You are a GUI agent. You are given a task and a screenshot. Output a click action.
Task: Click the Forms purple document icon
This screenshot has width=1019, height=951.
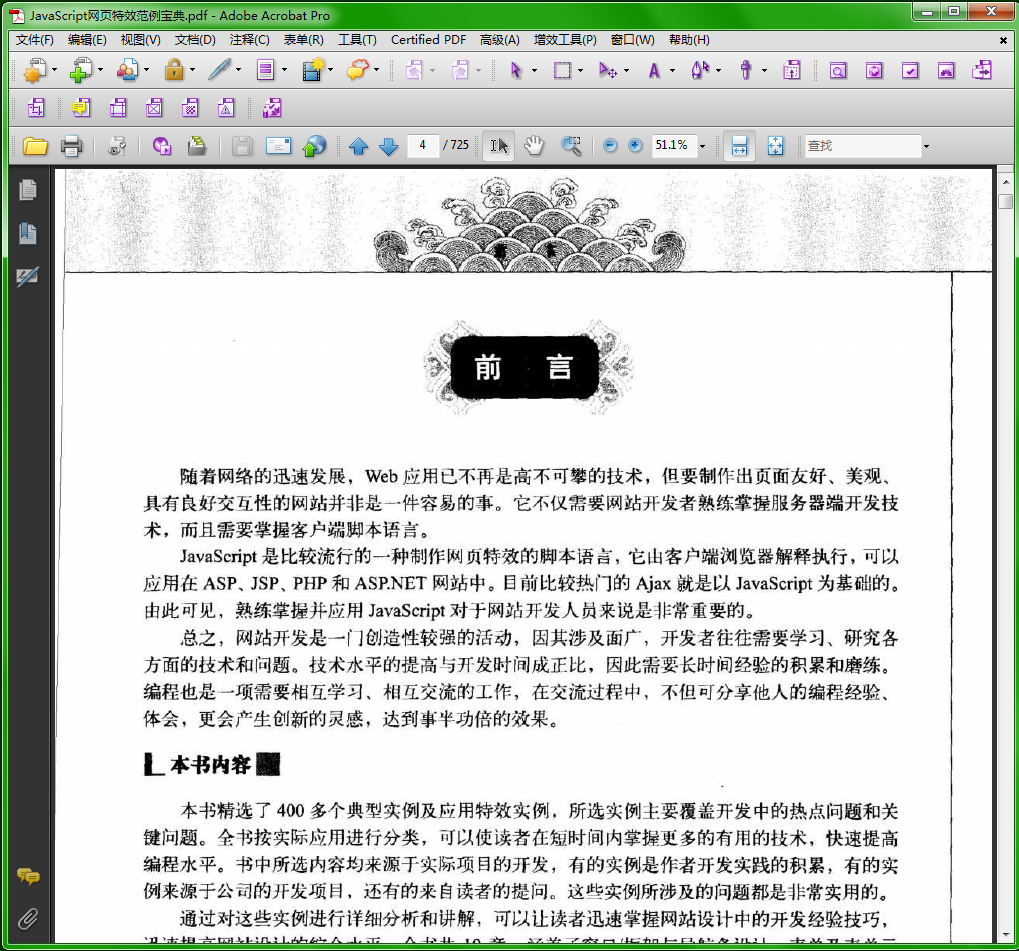265,70
